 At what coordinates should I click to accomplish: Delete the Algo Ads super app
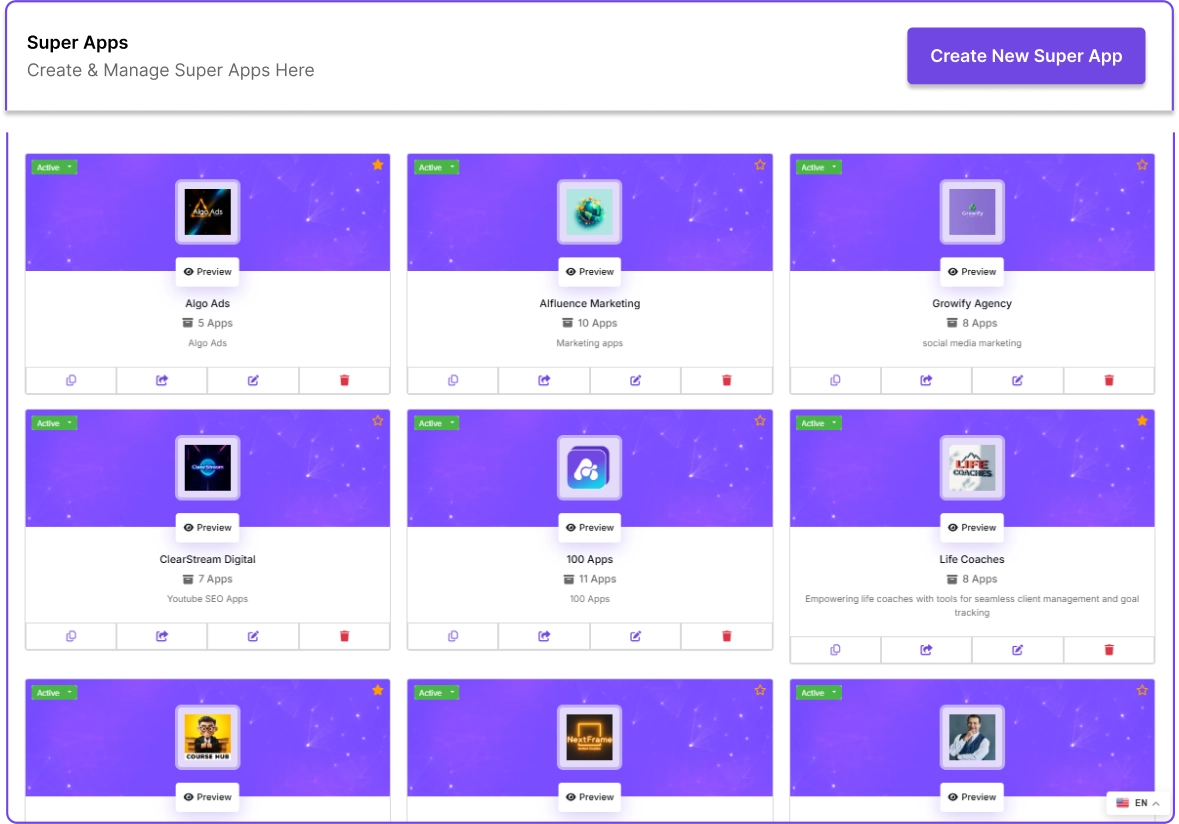click(344, 380)
